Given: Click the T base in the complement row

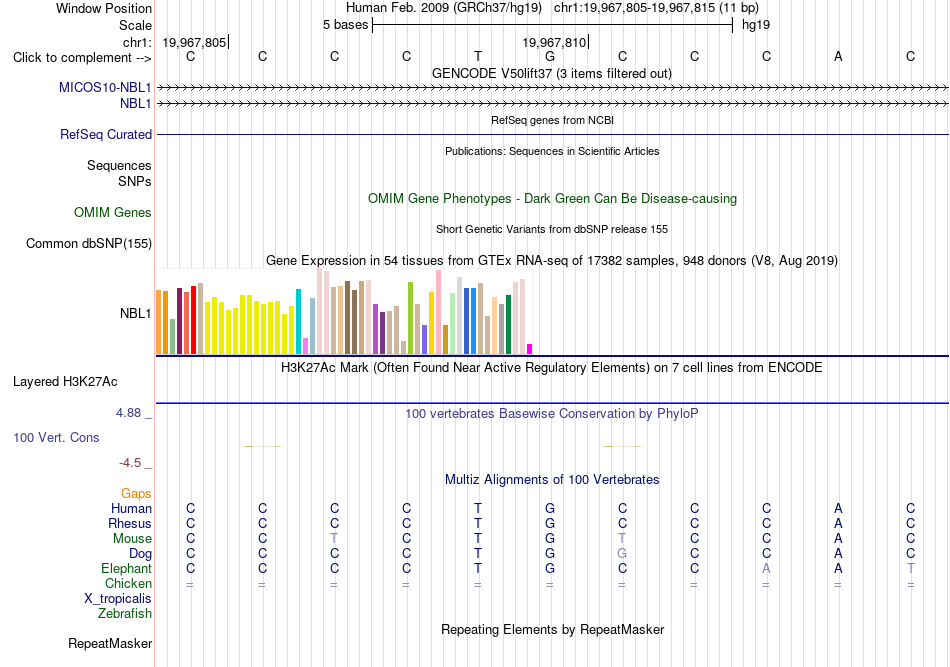Looking at the screenshot, I should (x=478, y=56).
